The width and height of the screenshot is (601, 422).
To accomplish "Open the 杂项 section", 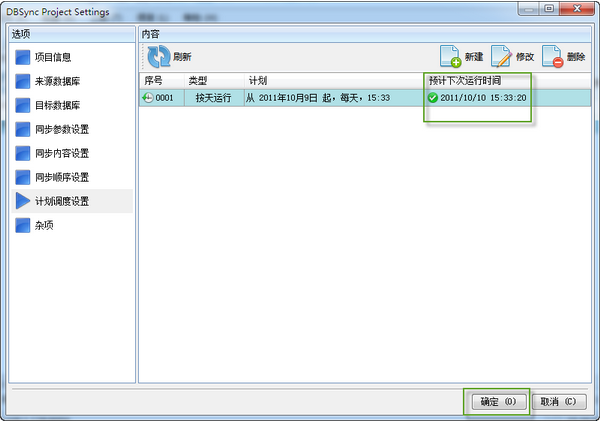I will point(44,225).
